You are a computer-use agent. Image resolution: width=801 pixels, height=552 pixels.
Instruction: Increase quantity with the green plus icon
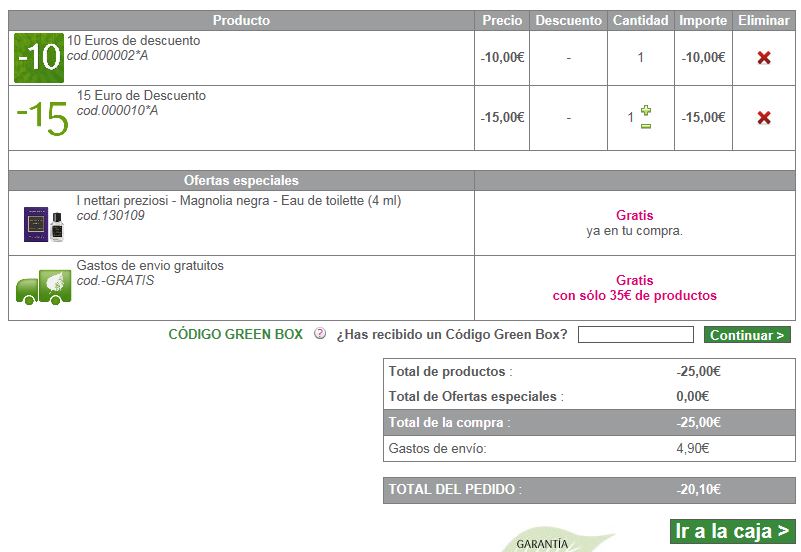coord(646,110)
